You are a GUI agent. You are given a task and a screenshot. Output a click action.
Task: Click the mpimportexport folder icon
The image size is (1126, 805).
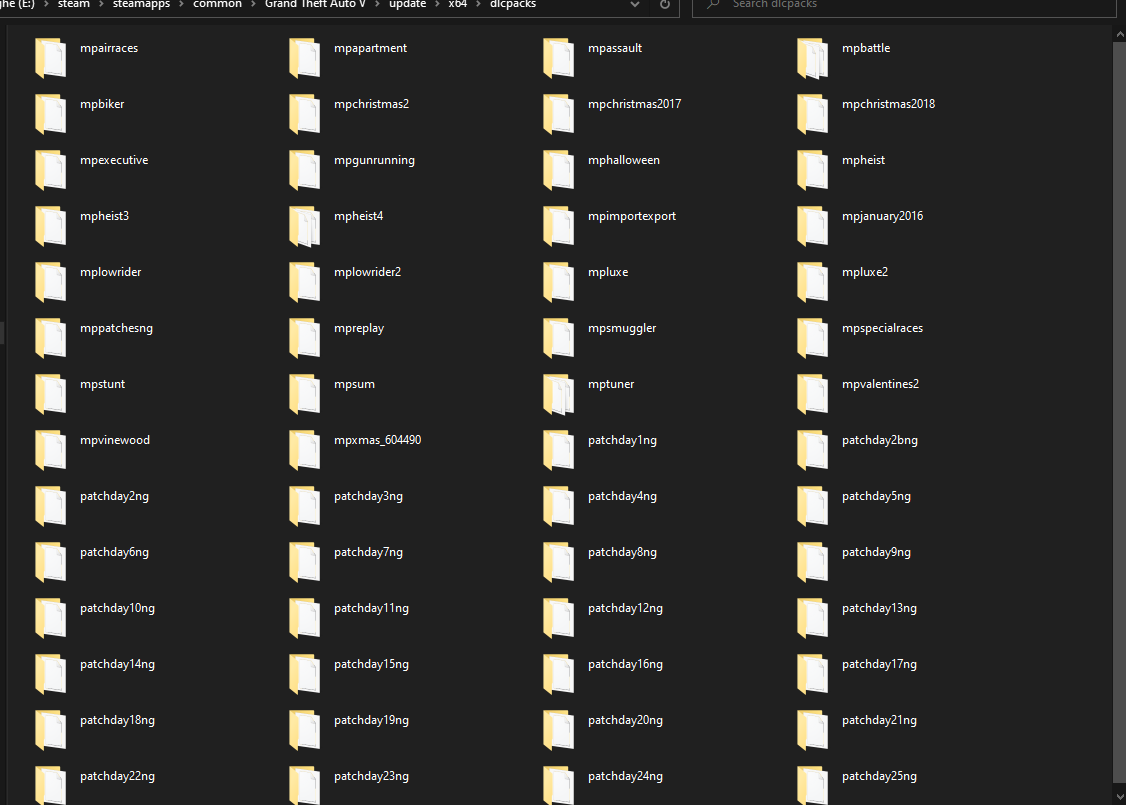tap(559, 225)
